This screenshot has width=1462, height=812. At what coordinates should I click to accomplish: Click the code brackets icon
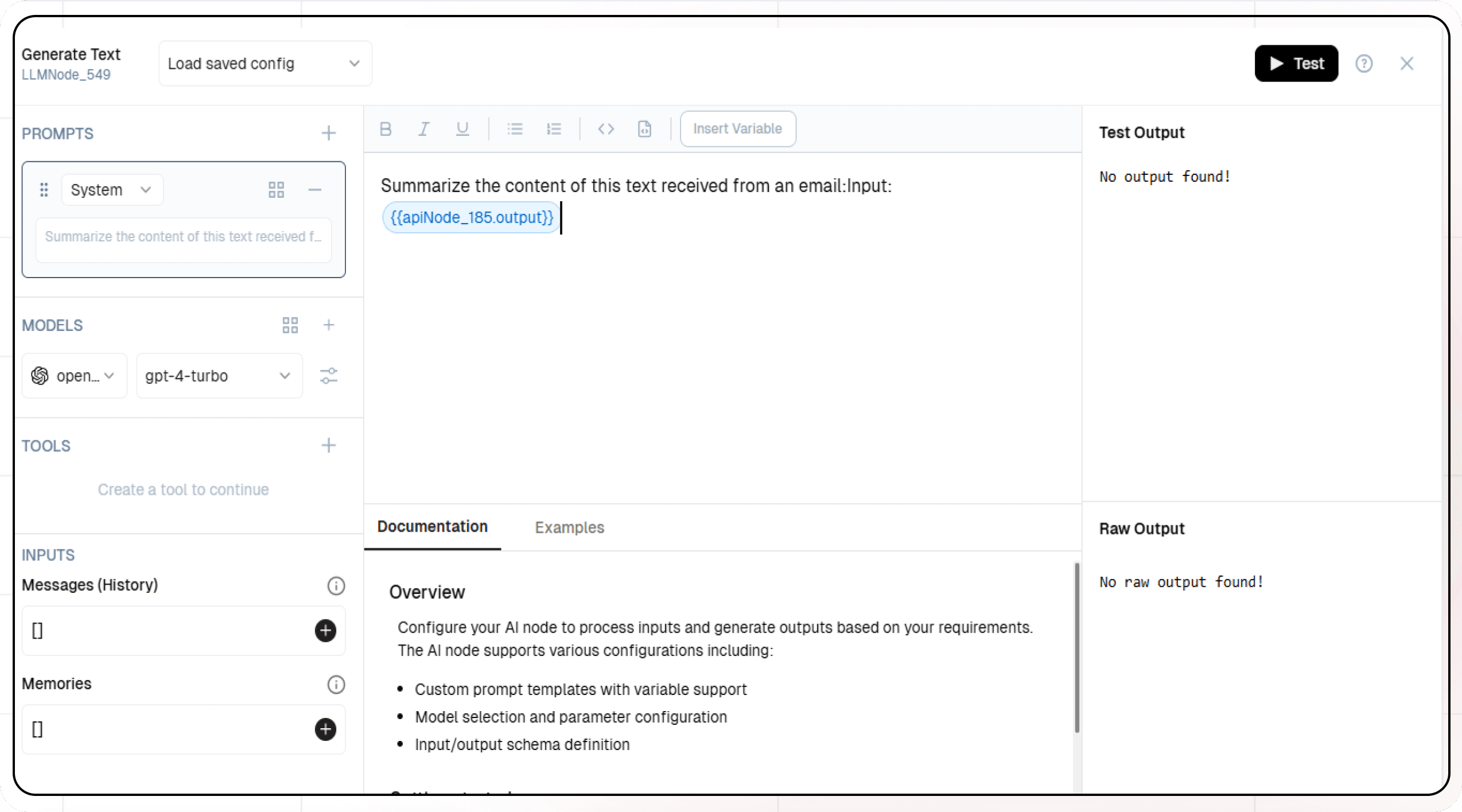(x=606, y=129)
